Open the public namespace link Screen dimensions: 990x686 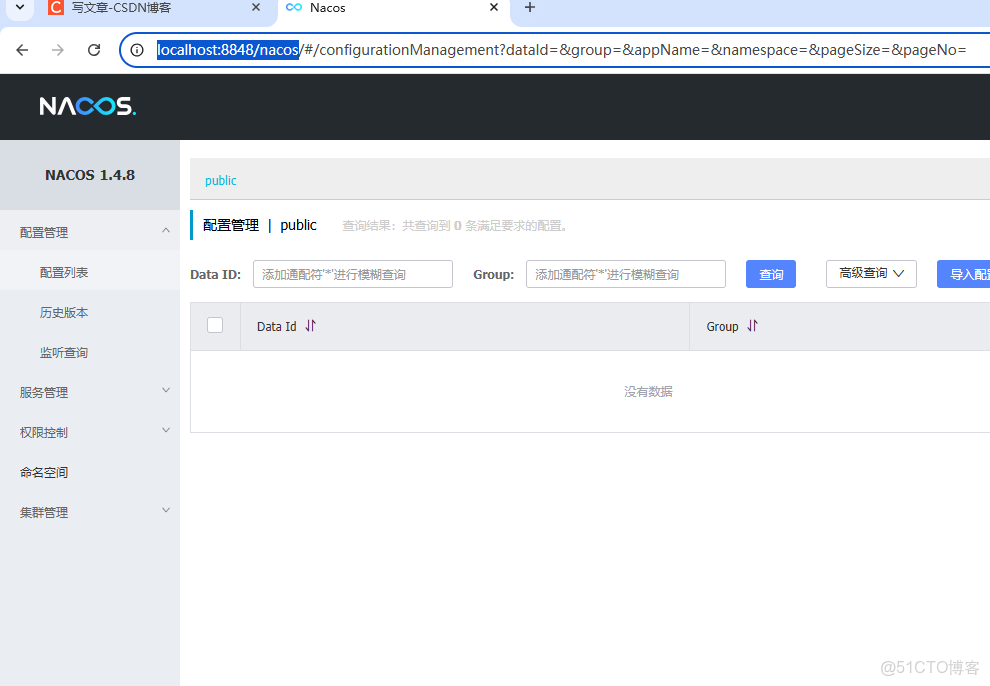[x=220, y=180]
